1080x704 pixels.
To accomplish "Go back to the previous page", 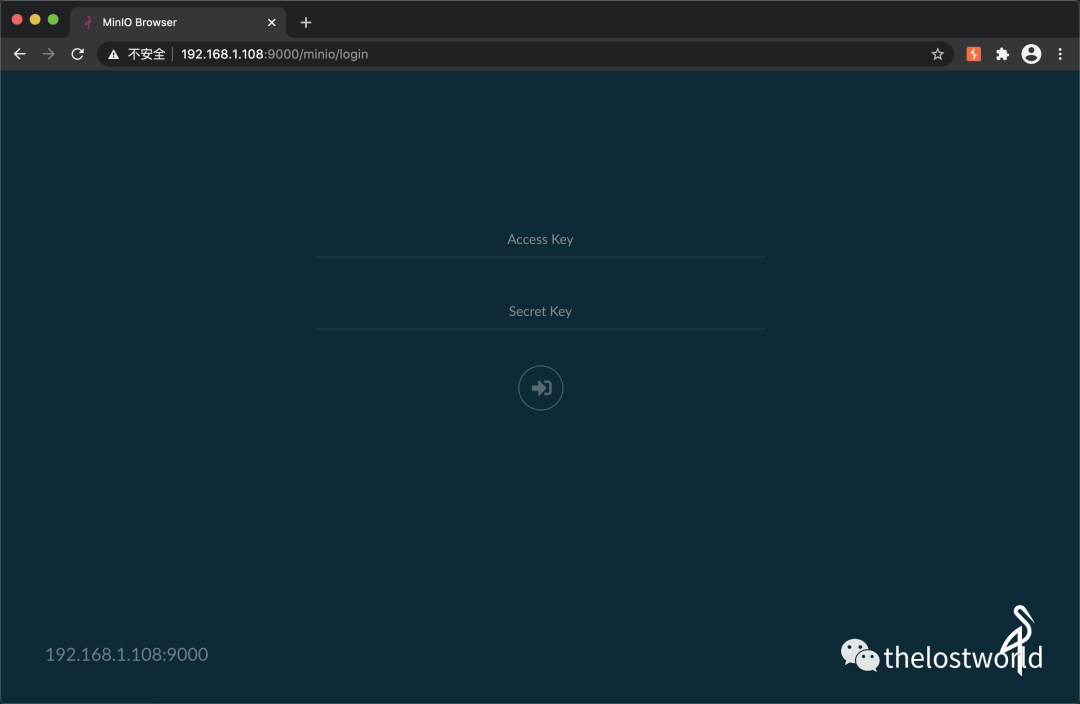I will 20,54.
